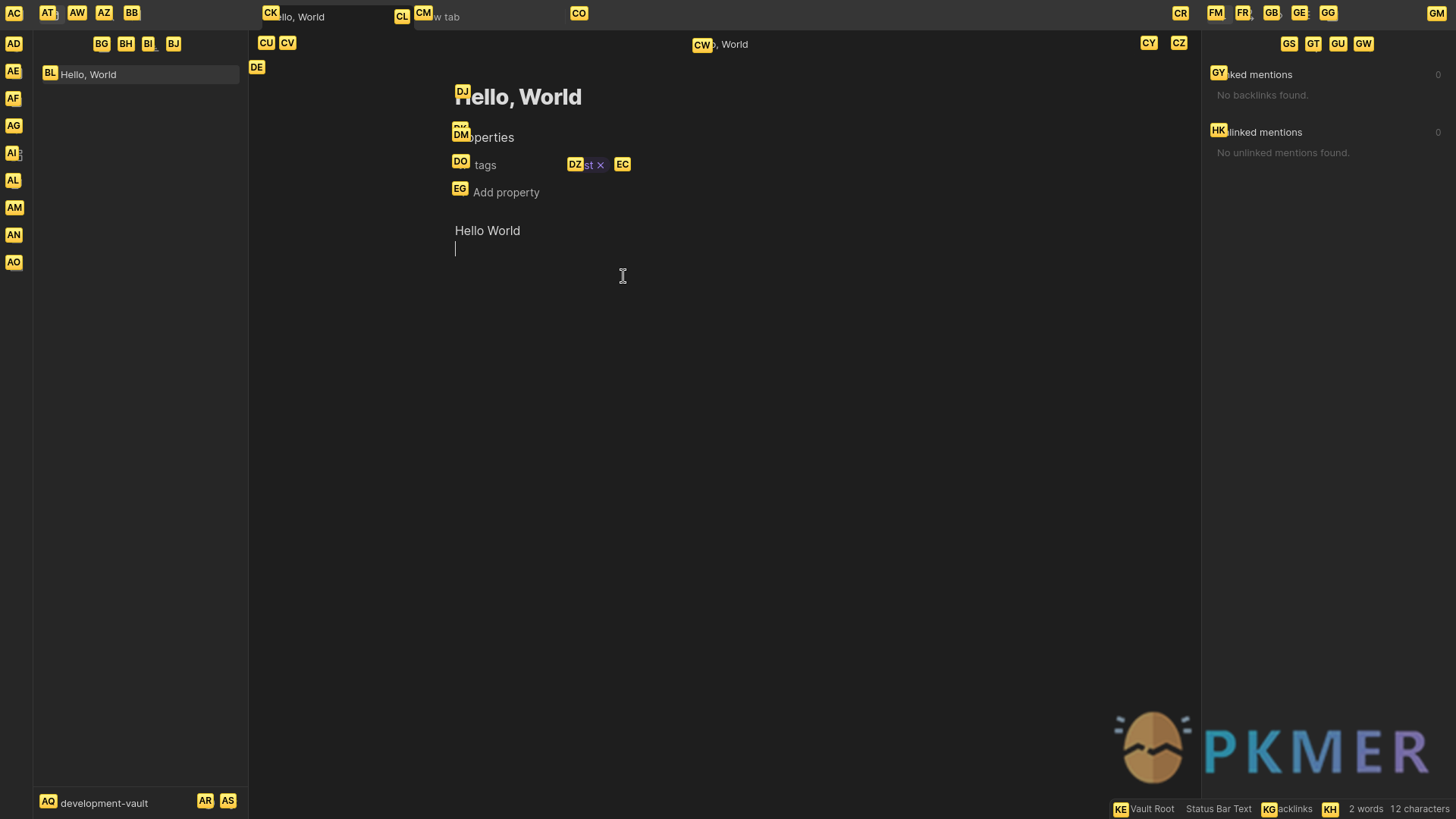The image size is (1456, 819).
Task: Click Add property button
Action: 506,192
